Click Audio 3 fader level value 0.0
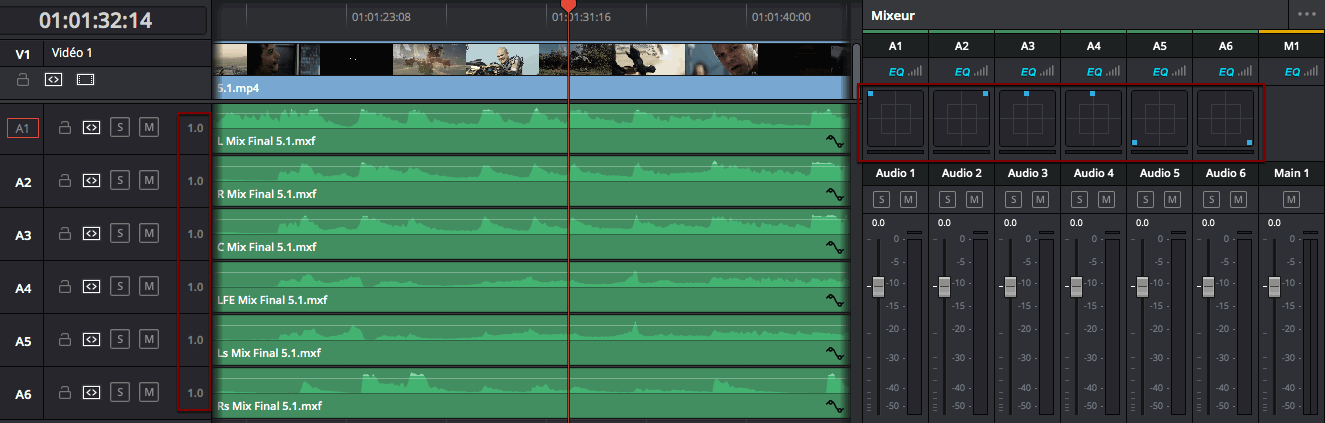The image size is (1325, 423). point(1009,223)
